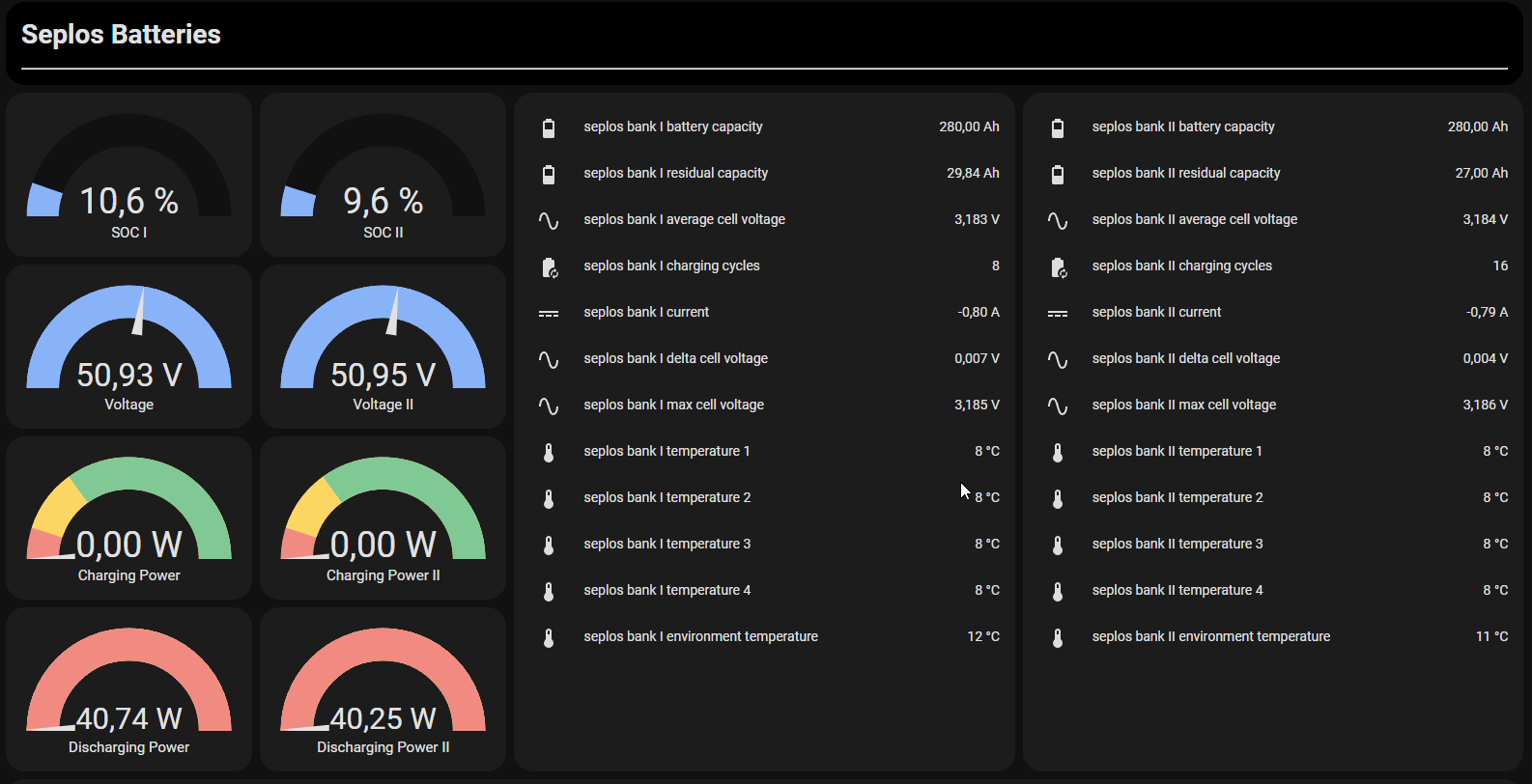Viewport: 1532px width, 784px height.
Task: Click the -0,79 A current value
Action: tap(1488, 312)
